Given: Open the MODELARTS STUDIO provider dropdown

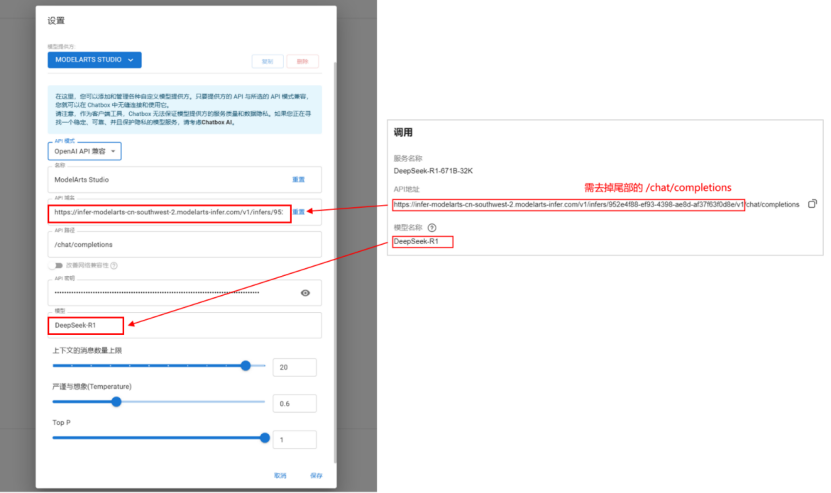Looking at the screenshot, I should click(x=94, y=60).
